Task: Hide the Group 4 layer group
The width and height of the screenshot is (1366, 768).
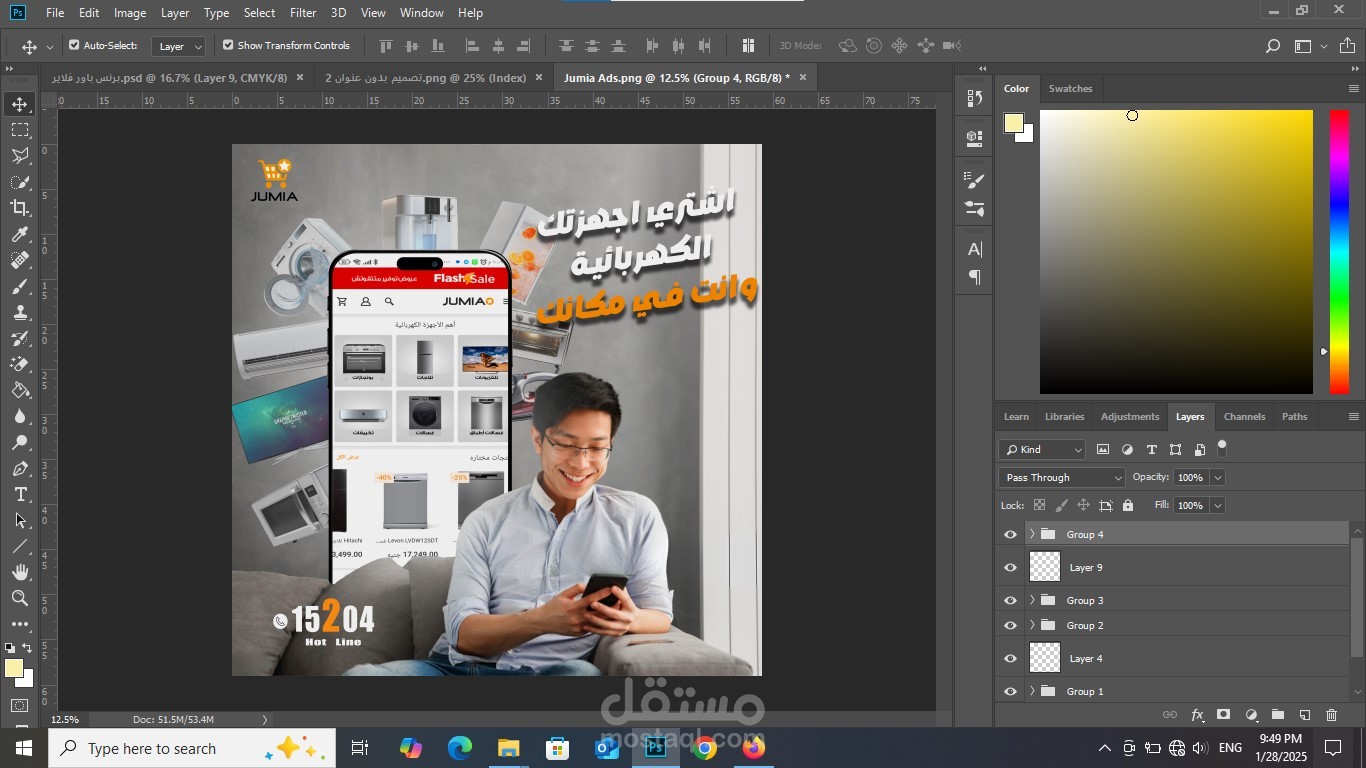Action: [1010, 534]
